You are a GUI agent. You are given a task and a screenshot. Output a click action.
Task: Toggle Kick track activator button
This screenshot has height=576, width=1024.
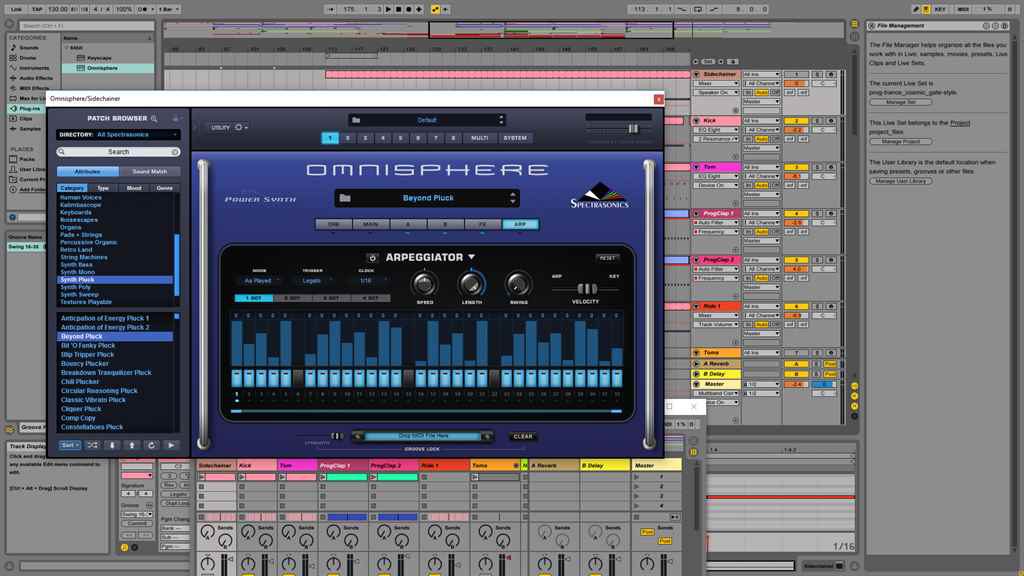795,121
